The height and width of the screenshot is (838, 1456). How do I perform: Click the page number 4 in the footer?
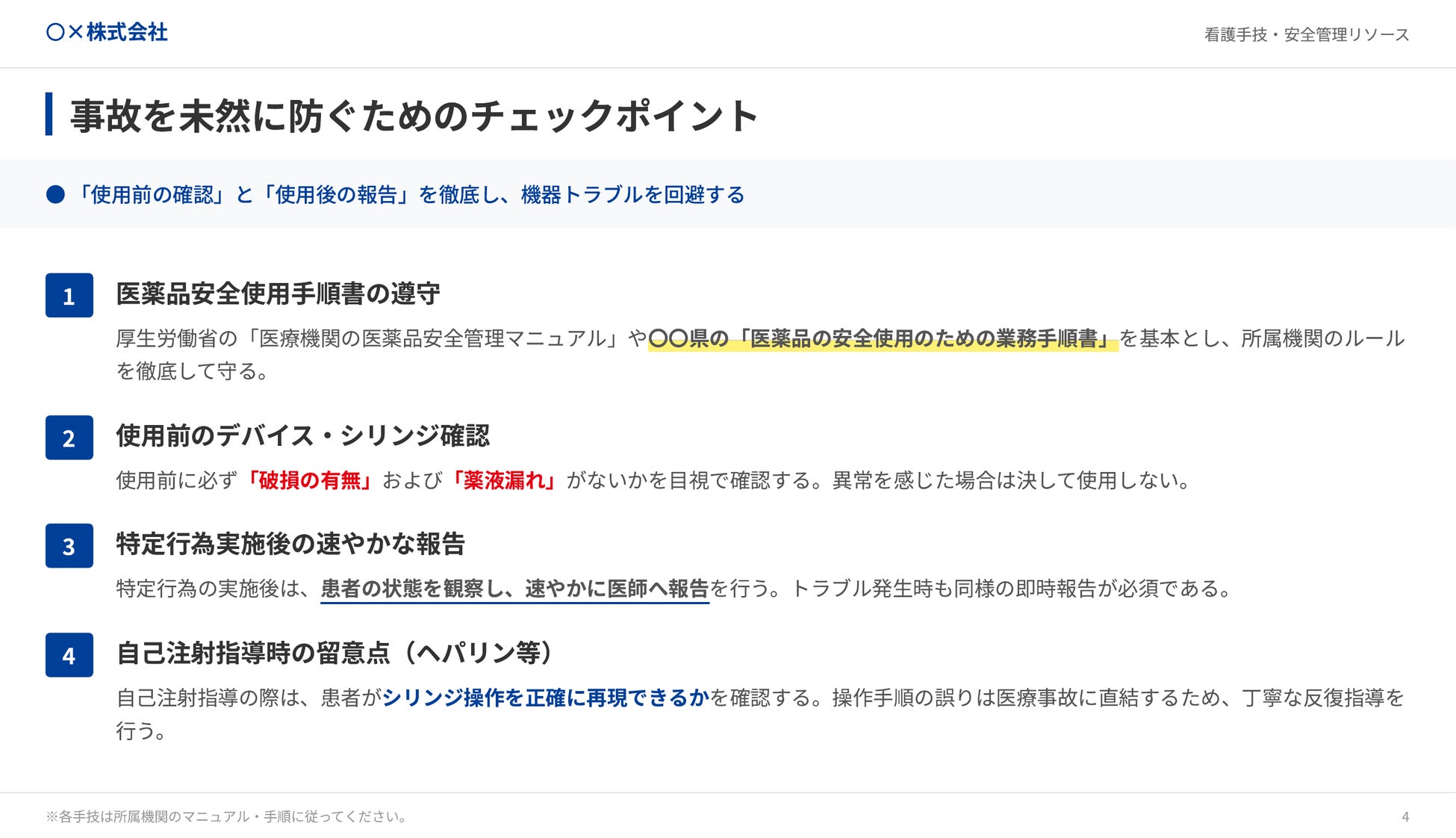[1405, 816]
